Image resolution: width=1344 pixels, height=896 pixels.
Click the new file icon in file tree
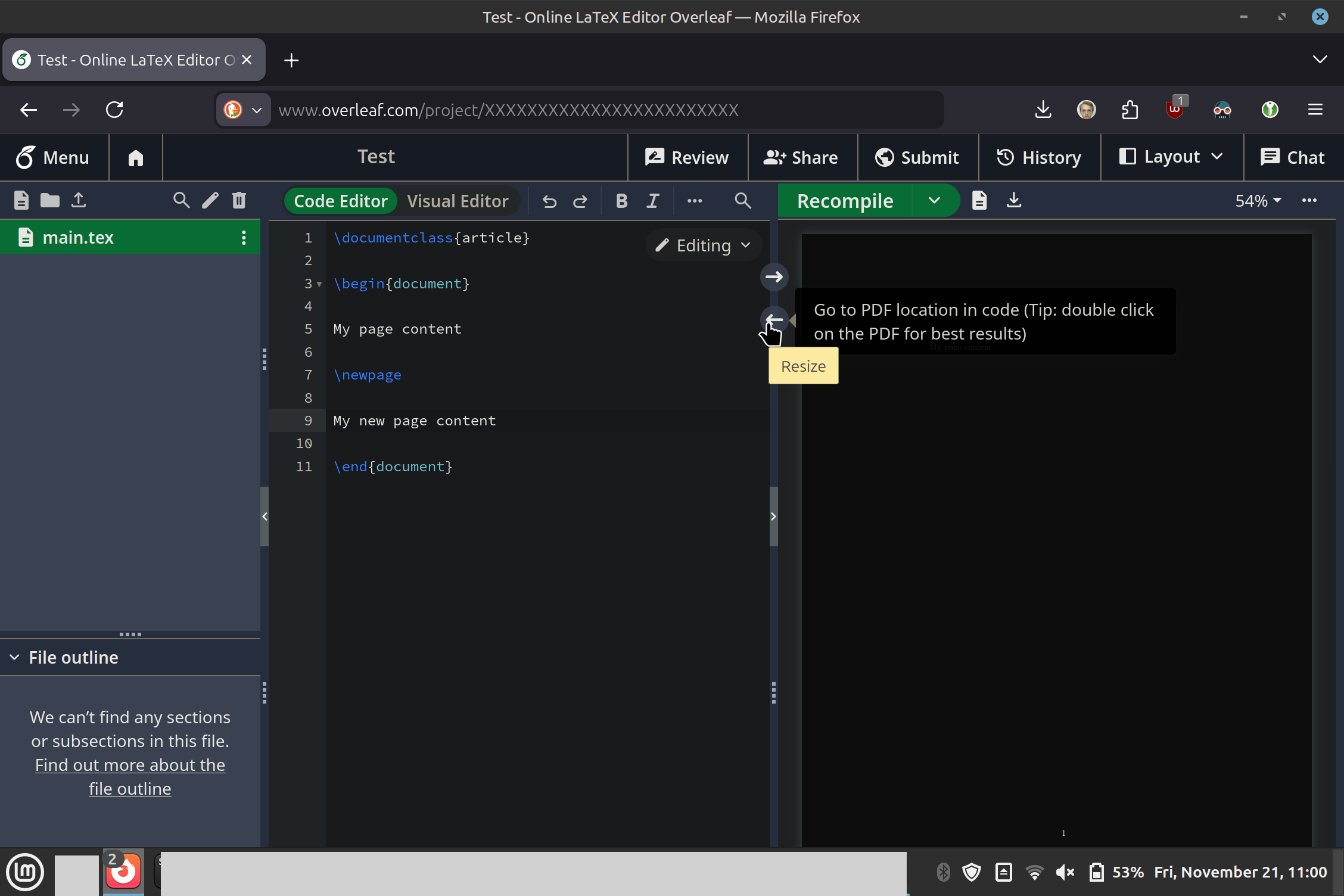point(21,200)
